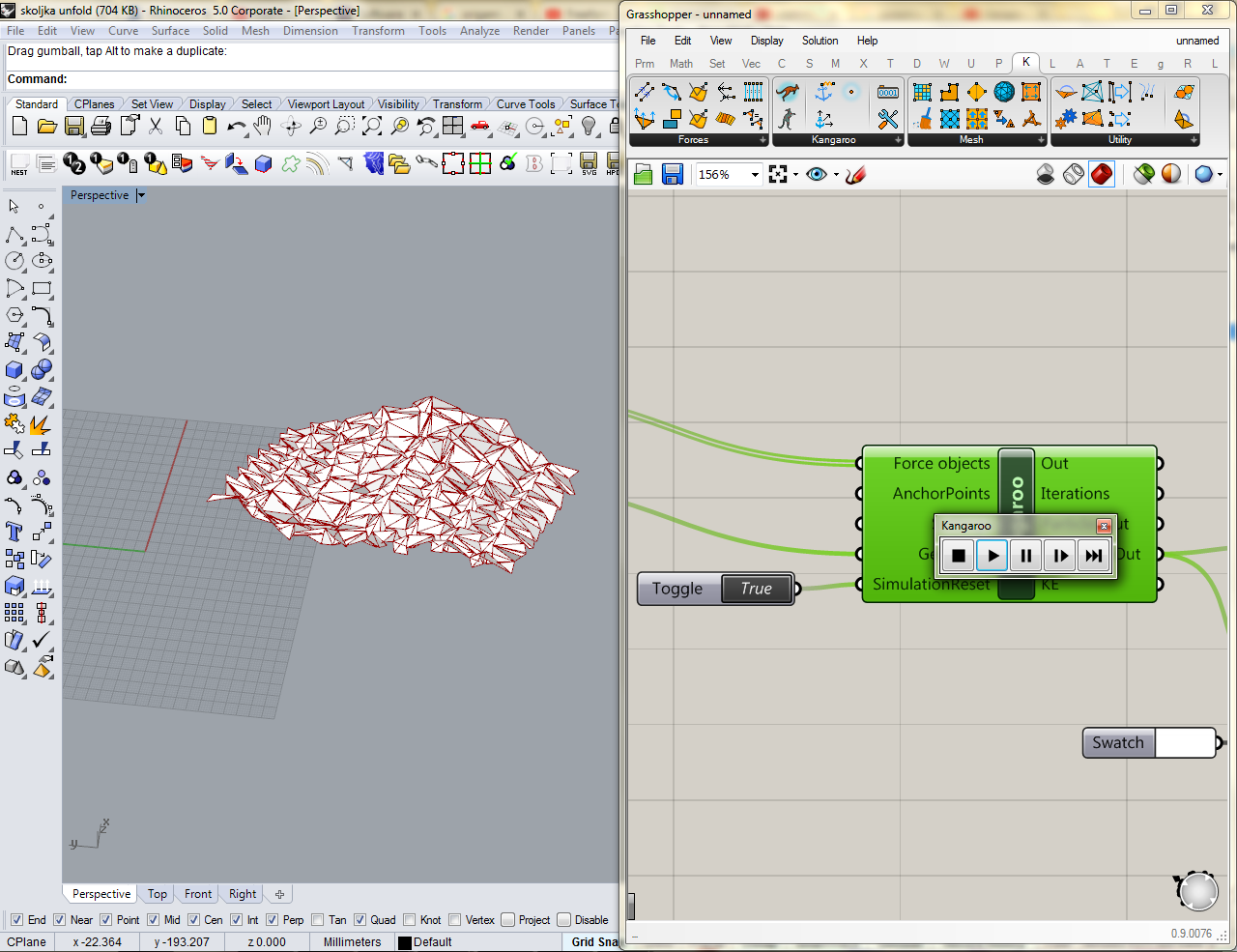This screenshot has height=952, width=1237.
Task: Open the Curve Tools toolbar tab
Action: click(x=525, y=104)
